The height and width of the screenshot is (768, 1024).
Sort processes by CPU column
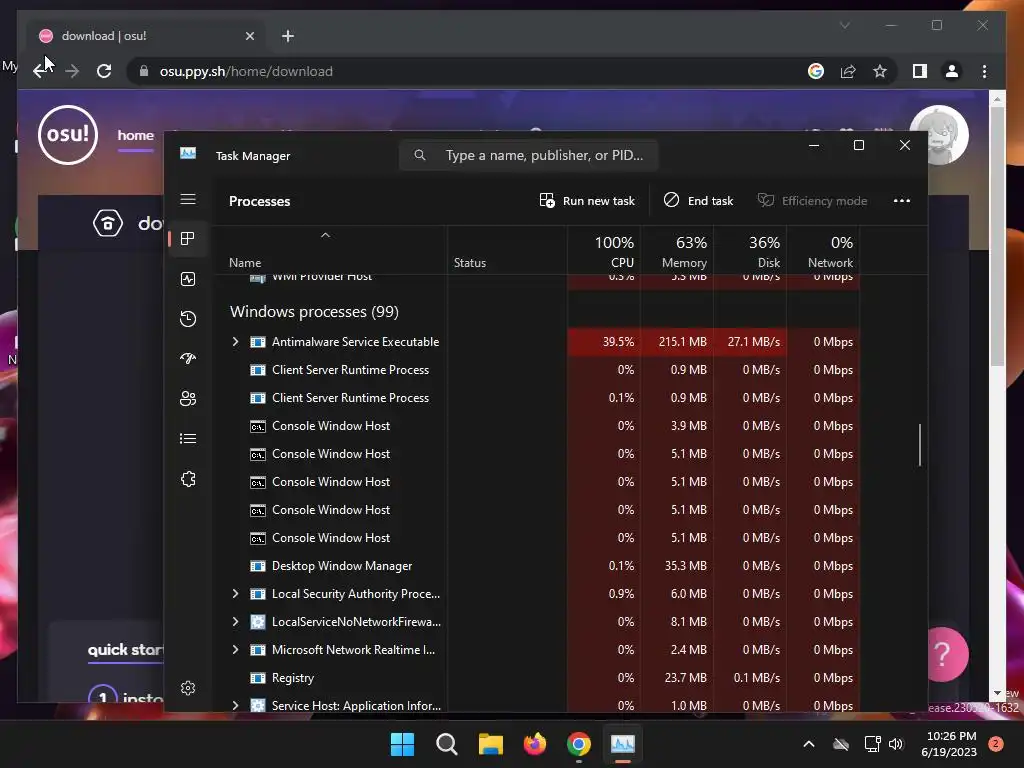pos(604,251)
